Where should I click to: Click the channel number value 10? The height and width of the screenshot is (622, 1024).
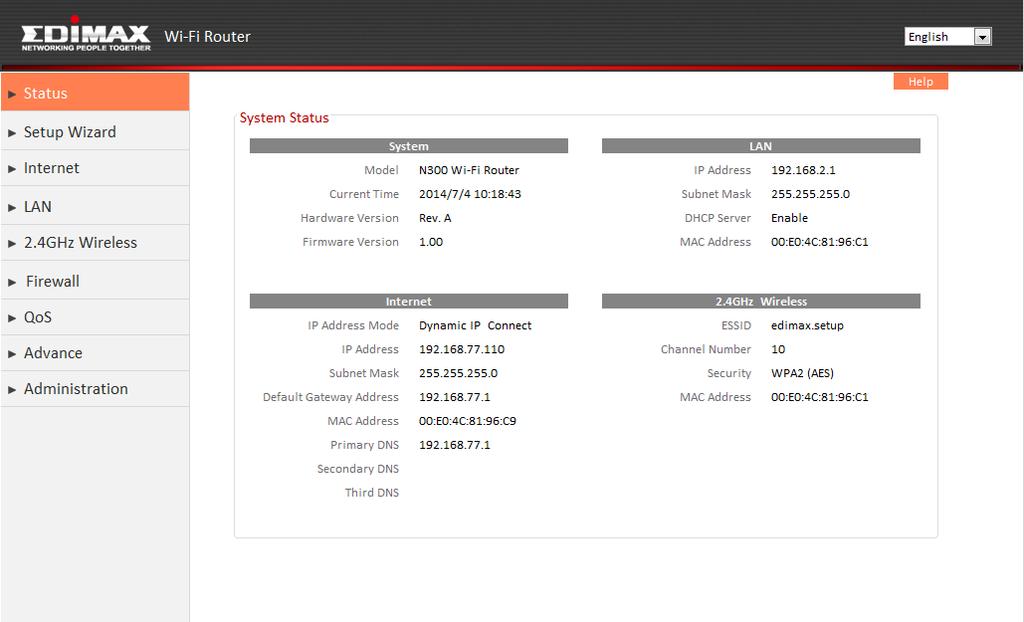pos(778,350)
